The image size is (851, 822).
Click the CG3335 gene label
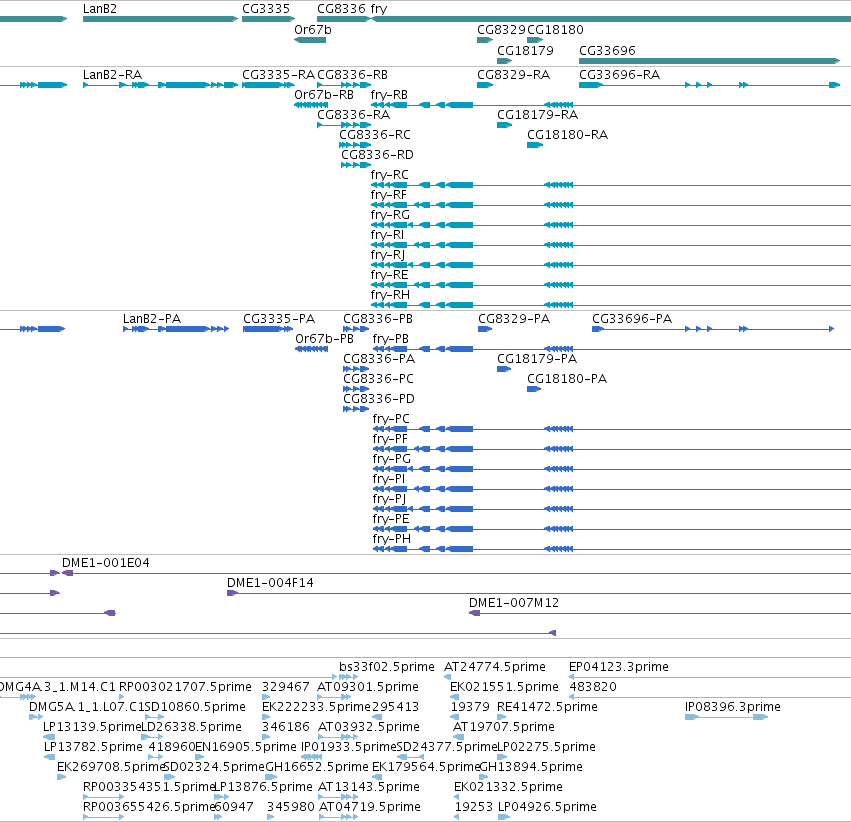[266, 9]
